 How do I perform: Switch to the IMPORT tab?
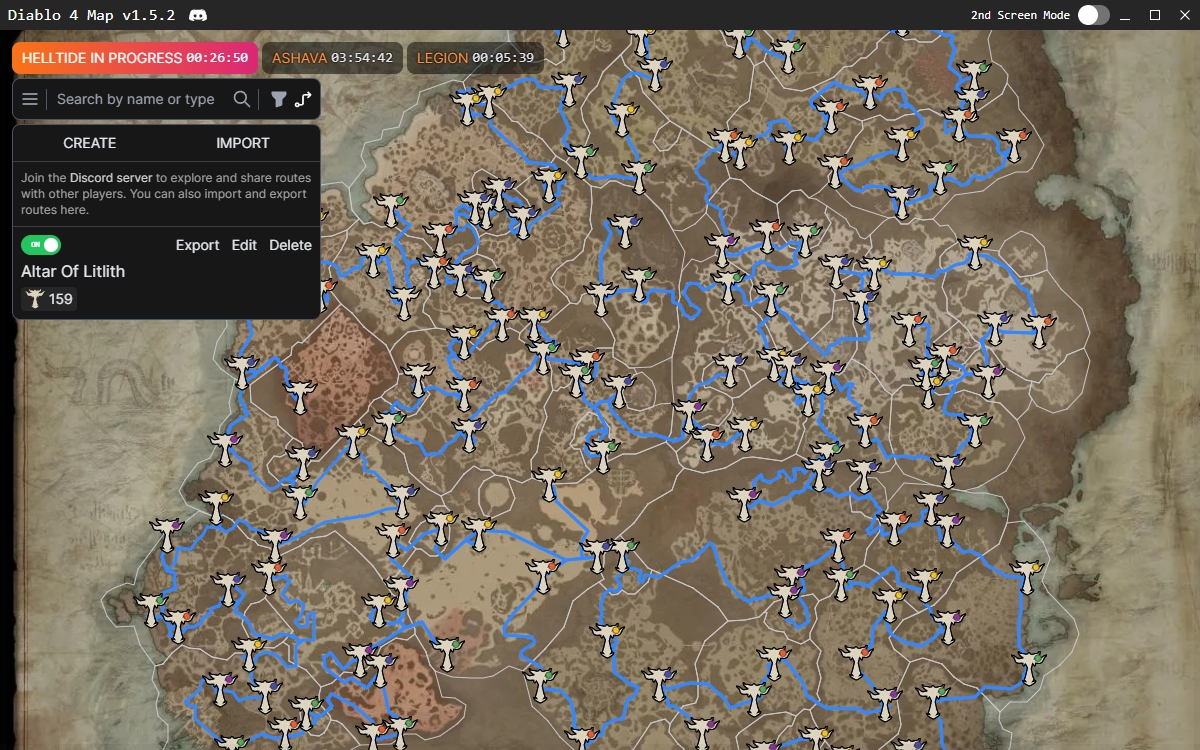click(x=243, y=143)
